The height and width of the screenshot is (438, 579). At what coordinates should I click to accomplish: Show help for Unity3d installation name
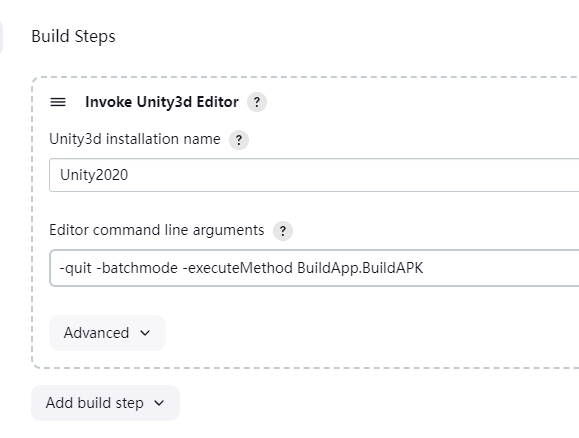[239, 140]
